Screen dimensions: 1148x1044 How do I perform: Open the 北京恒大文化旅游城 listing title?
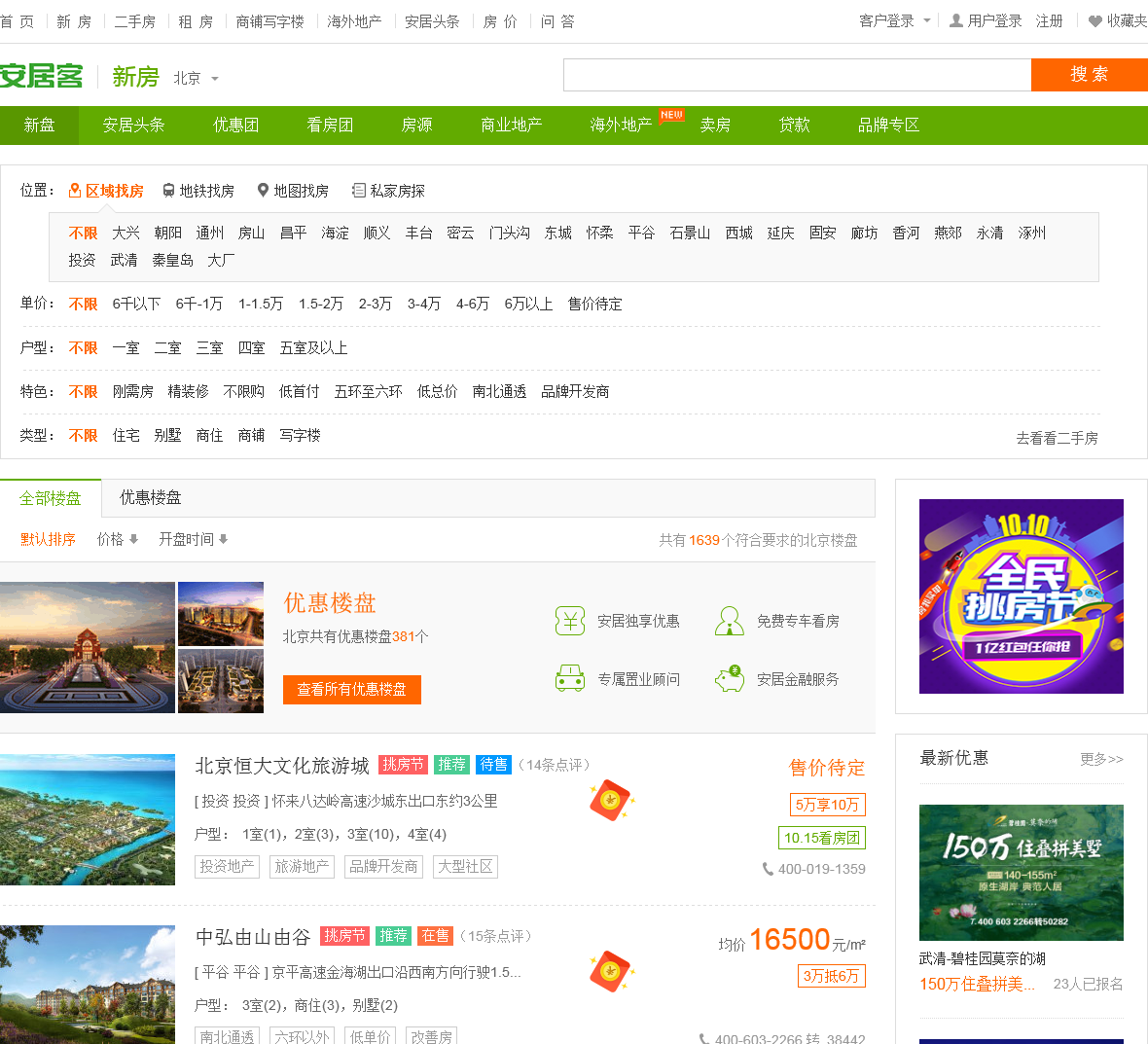282,766
